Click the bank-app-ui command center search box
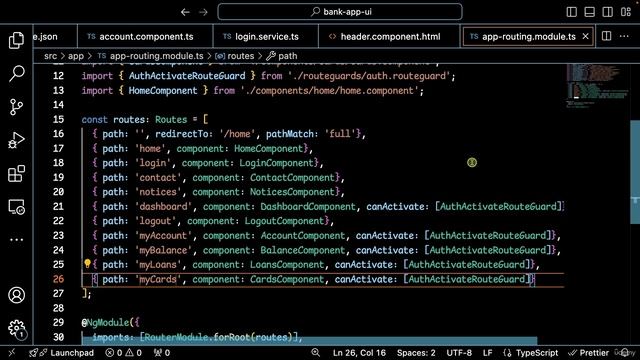Viewport: 640px width, 360px height. tap(340, 12)
